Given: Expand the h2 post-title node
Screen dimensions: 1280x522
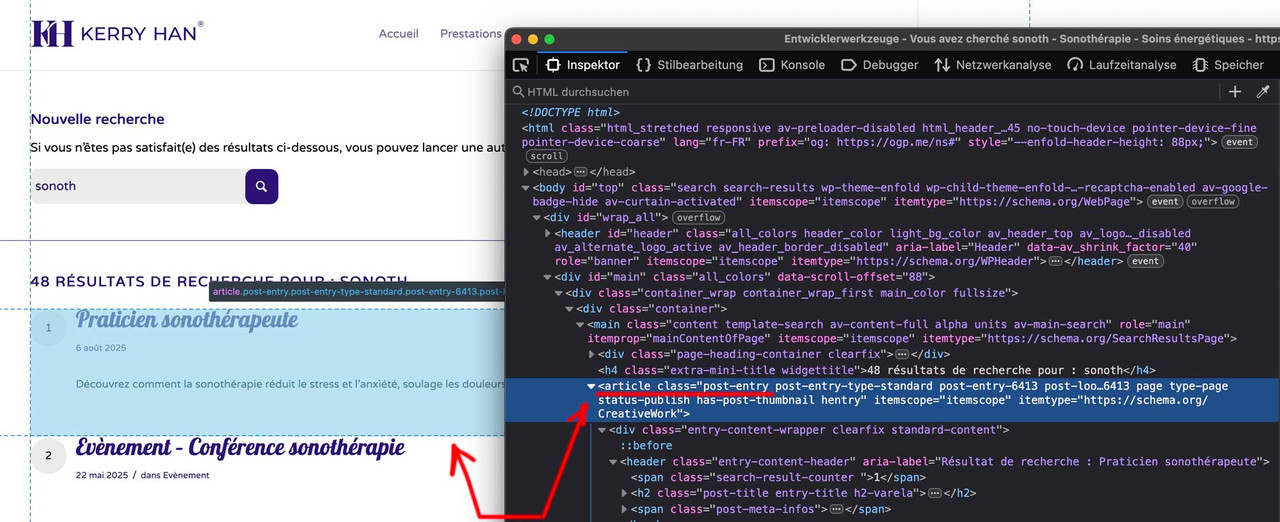Looking at the screenshot, I should point(625,493).
